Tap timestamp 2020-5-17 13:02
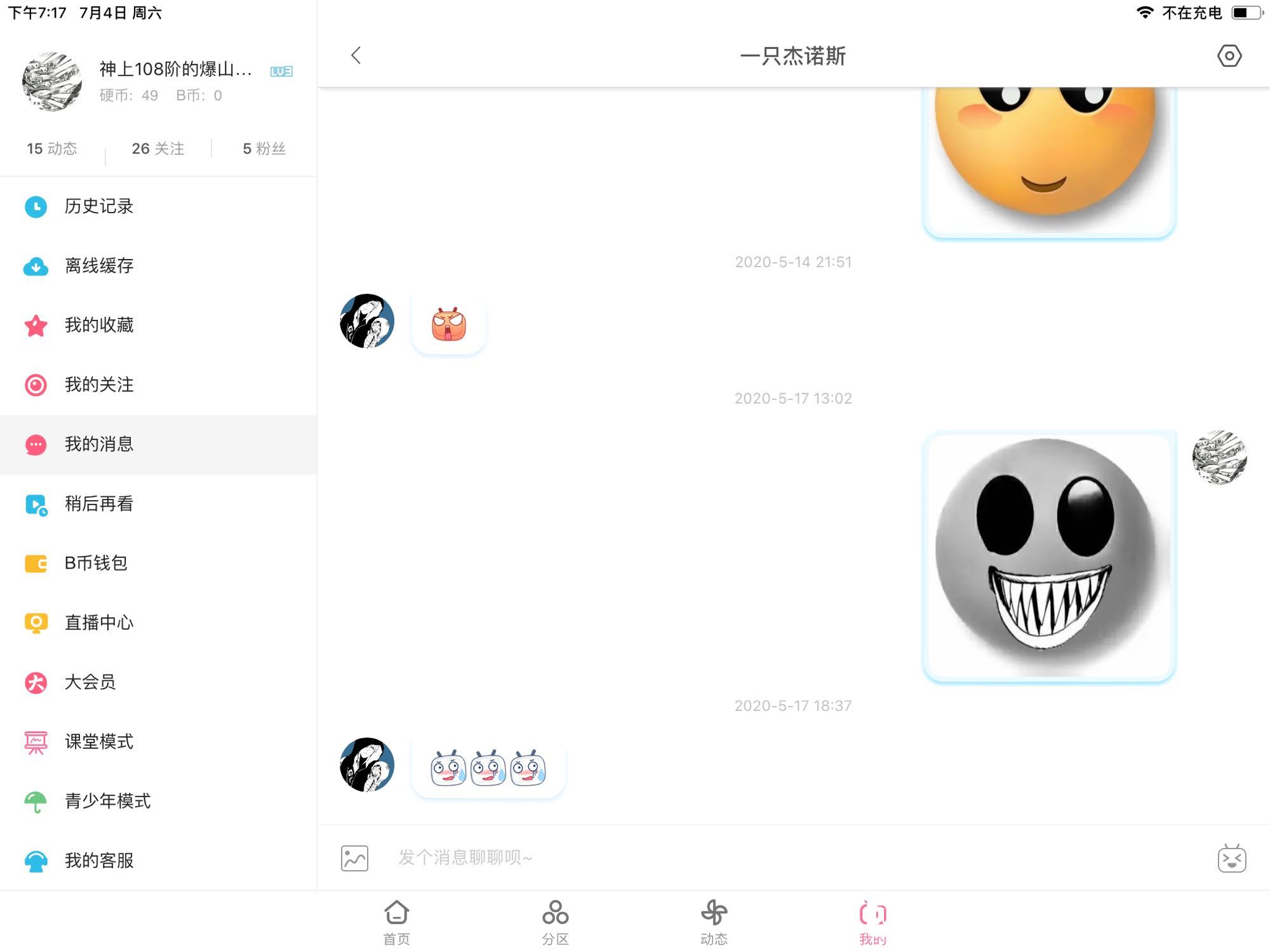The image size is (1270, 952). point(793,399)
